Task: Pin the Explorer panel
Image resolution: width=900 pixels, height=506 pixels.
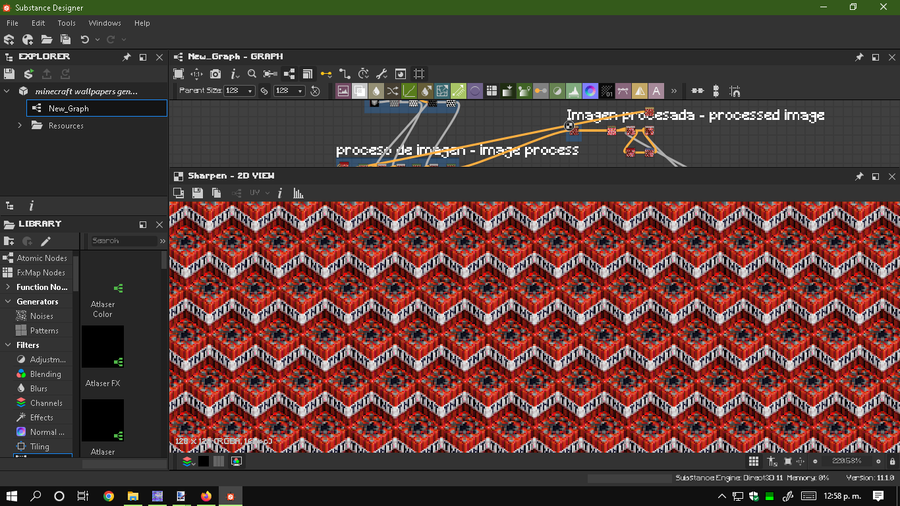Action: pos(126,57)
